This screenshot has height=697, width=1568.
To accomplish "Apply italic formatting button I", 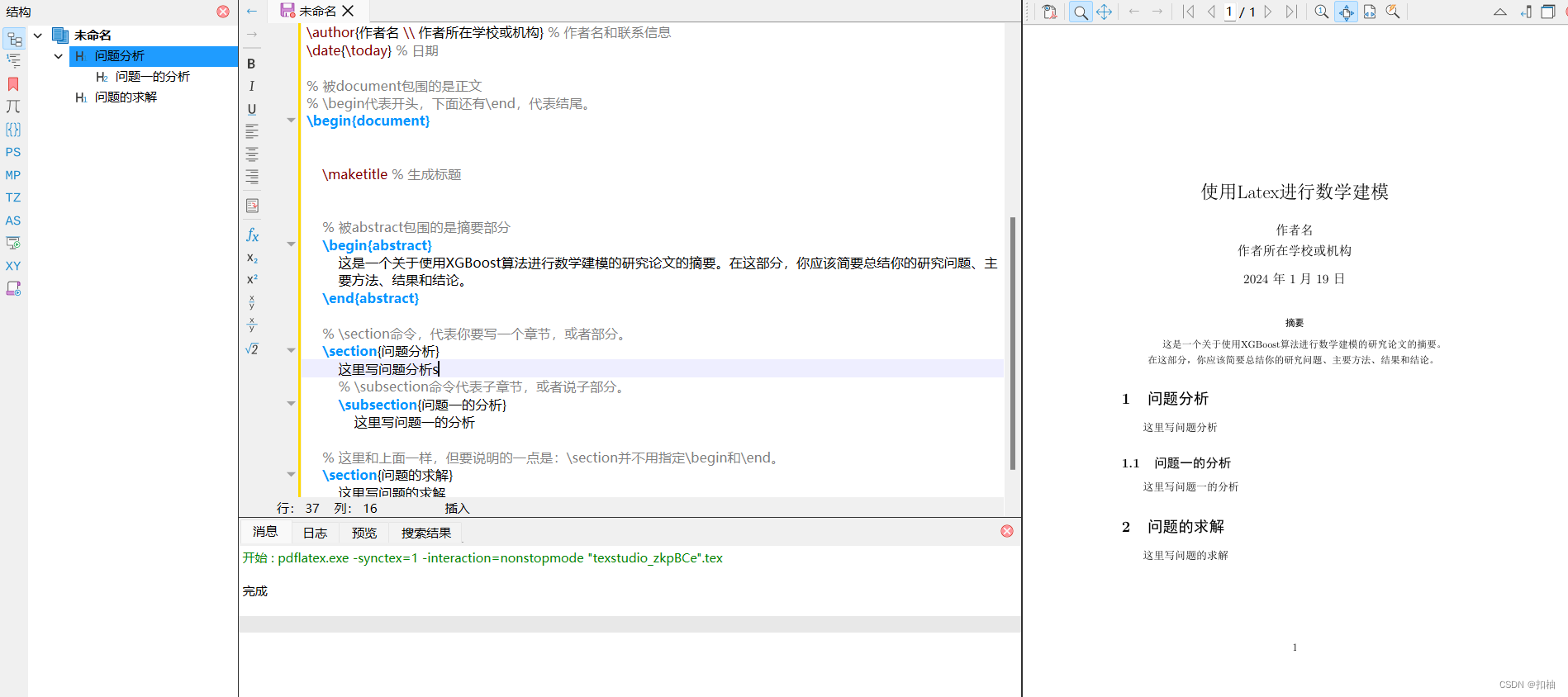I will tap(251, 86).
